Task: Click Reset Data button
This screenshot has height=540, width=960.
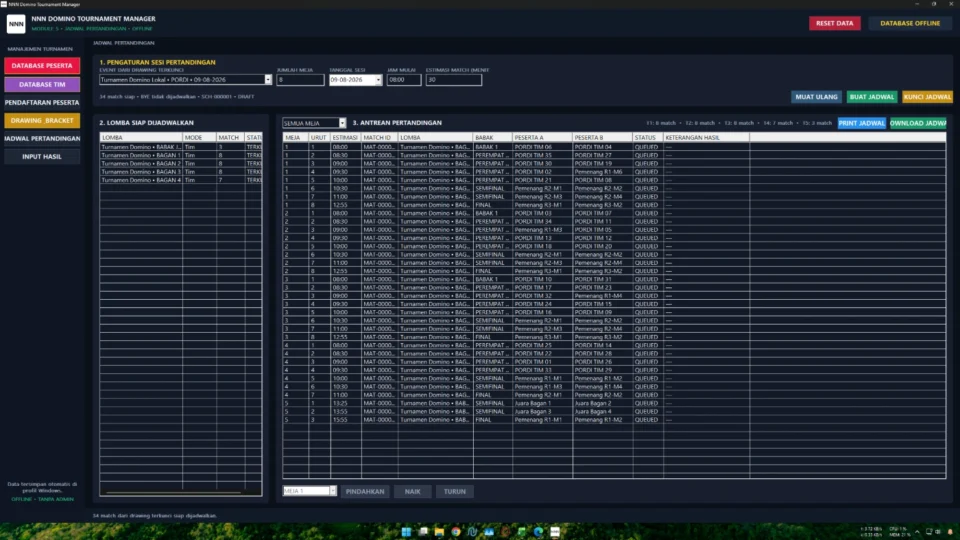Action: 834,23
